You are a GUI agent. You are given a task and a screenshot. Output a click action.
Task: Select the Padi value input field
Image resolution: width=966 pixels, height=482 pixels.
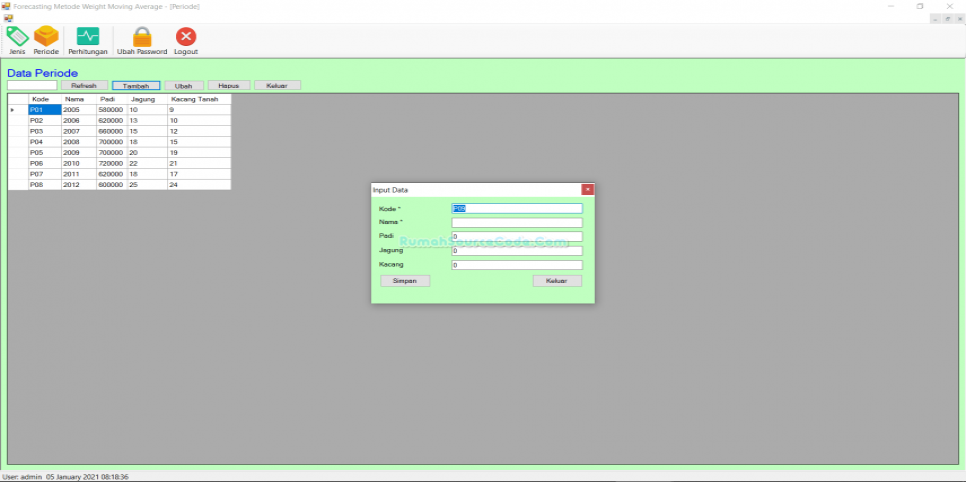pyautogui.click(x=516, y=237)
